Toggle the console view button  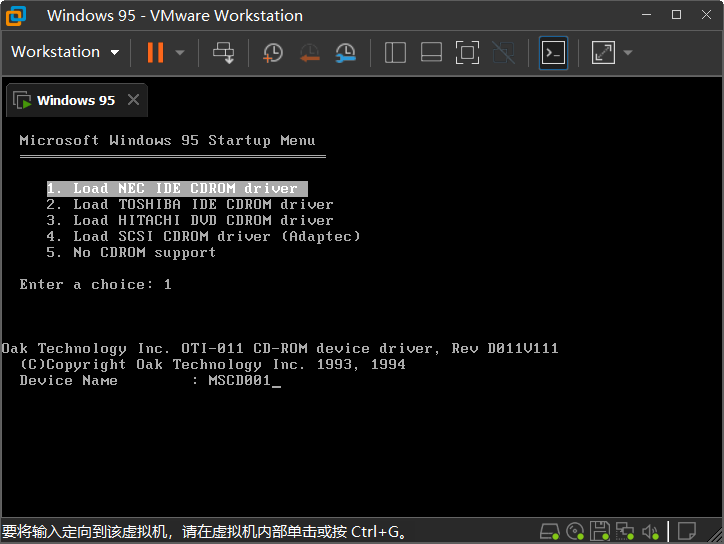click(553, 53)
